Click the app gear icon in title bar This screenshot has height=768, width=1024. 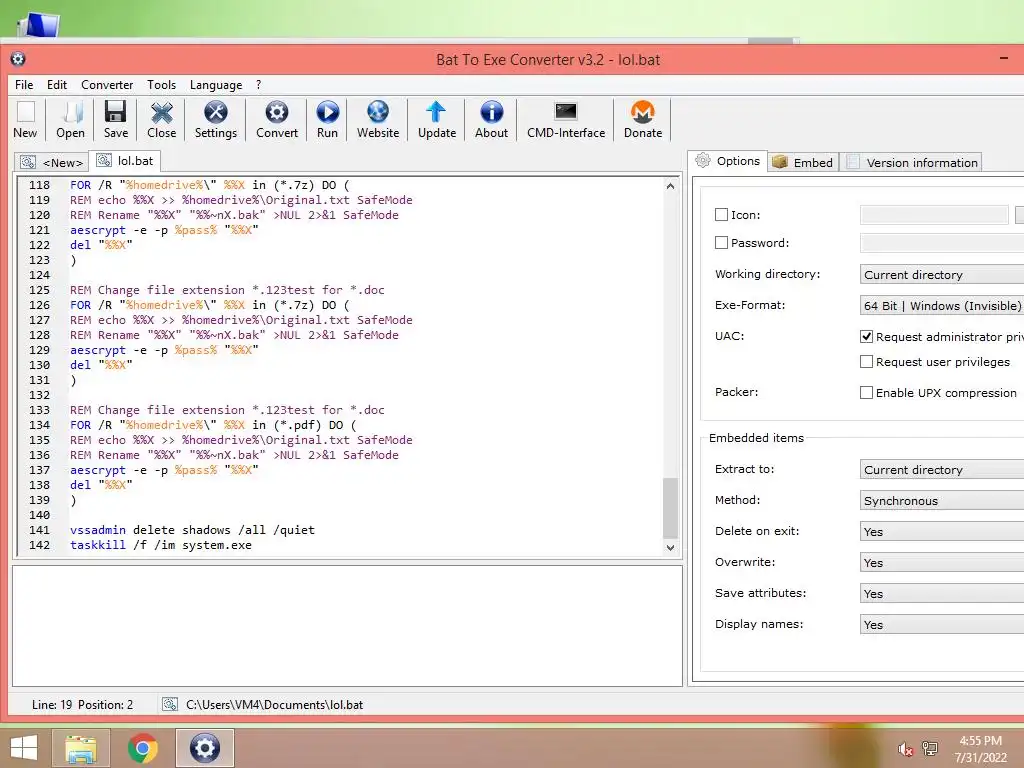pos(18,59)
